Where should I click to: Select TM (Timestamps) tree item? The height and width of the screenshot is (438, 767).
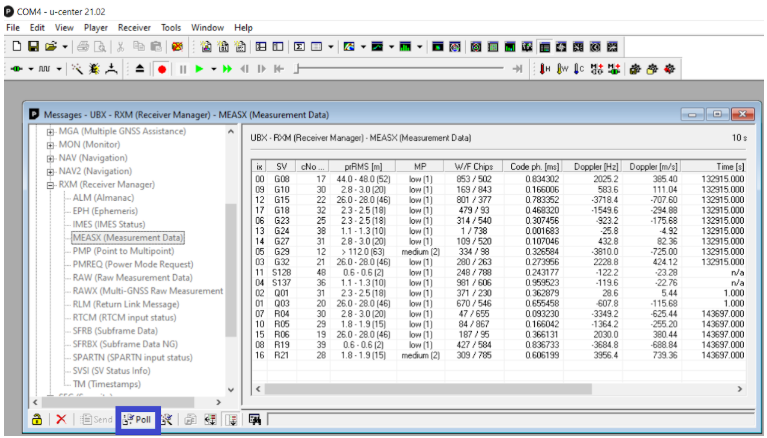coord(107,384)
